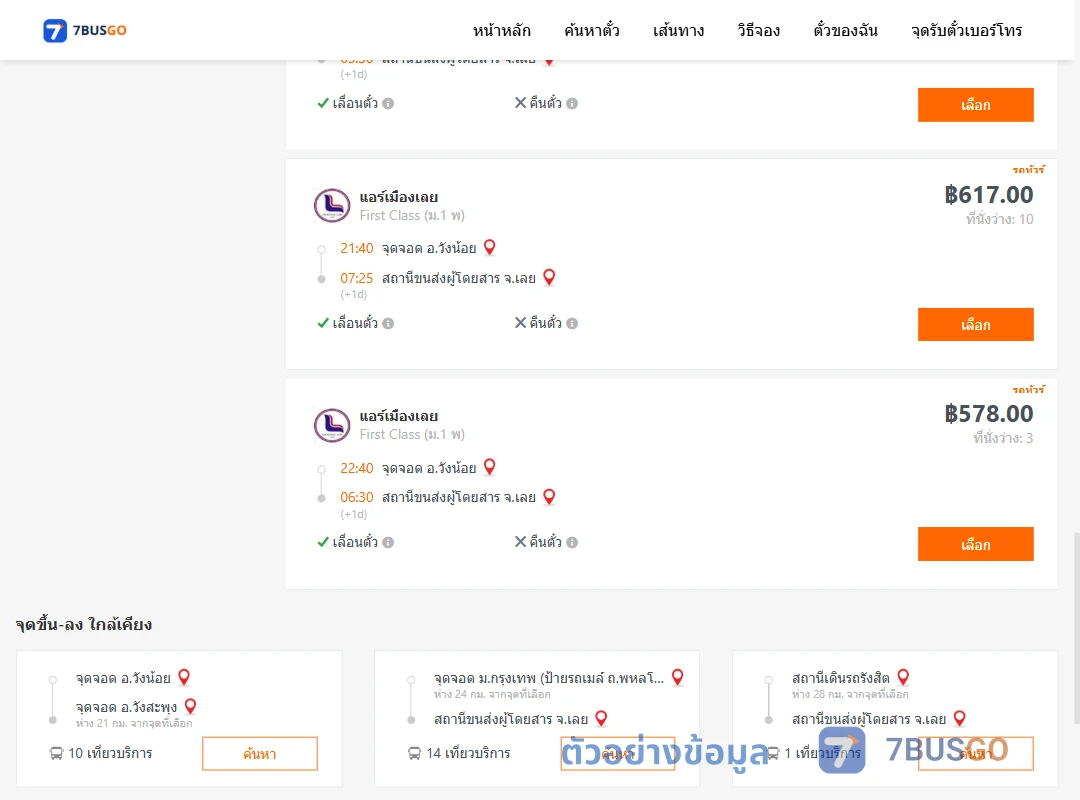The width and height of the screenshot is (1080, 800).
Task: Click the X mark beside คืนตั๋ว in ฿578.00 trip
Action: [x=521, y=542]
